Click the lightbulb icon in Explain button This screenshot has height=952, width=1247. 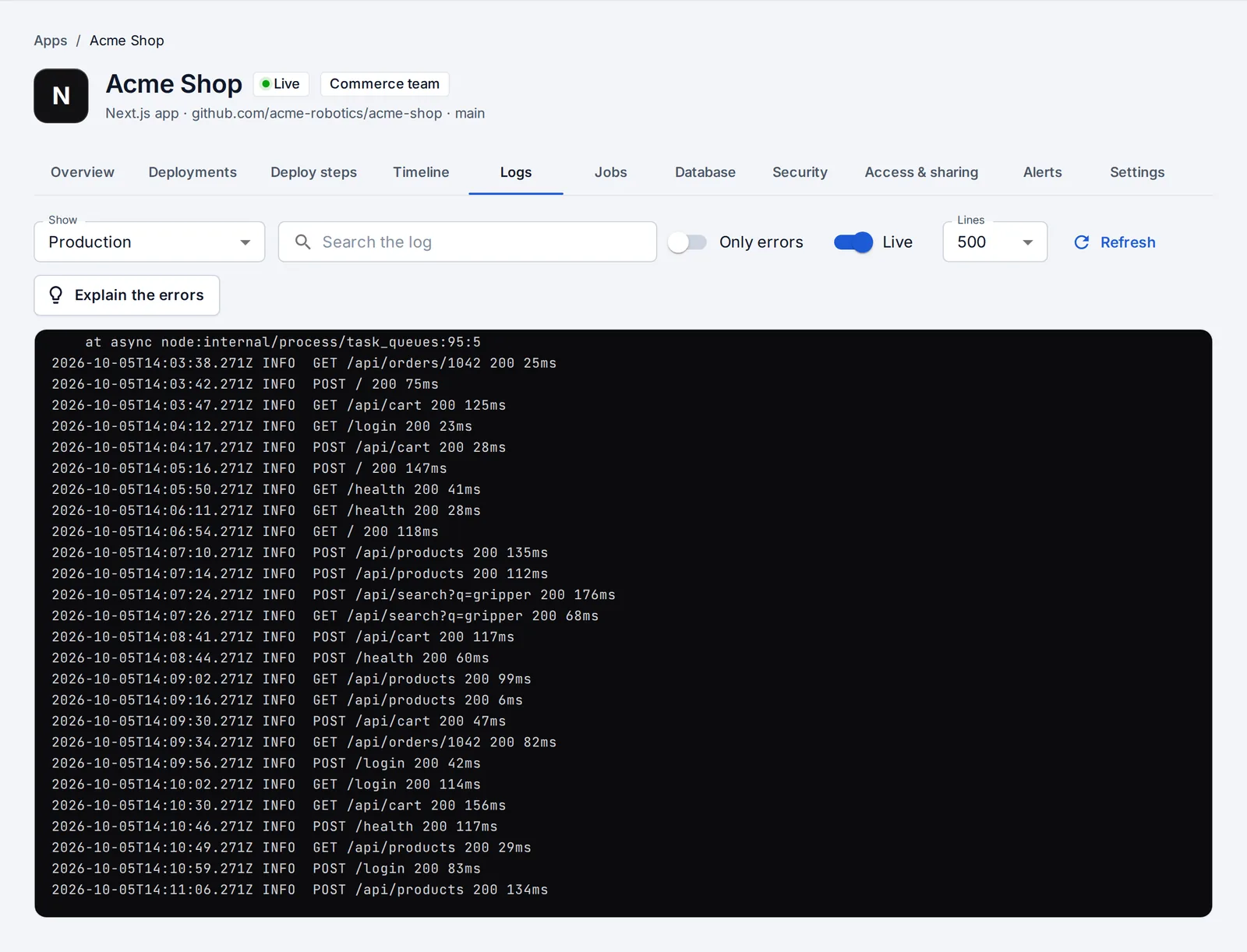tap(56, 295)
